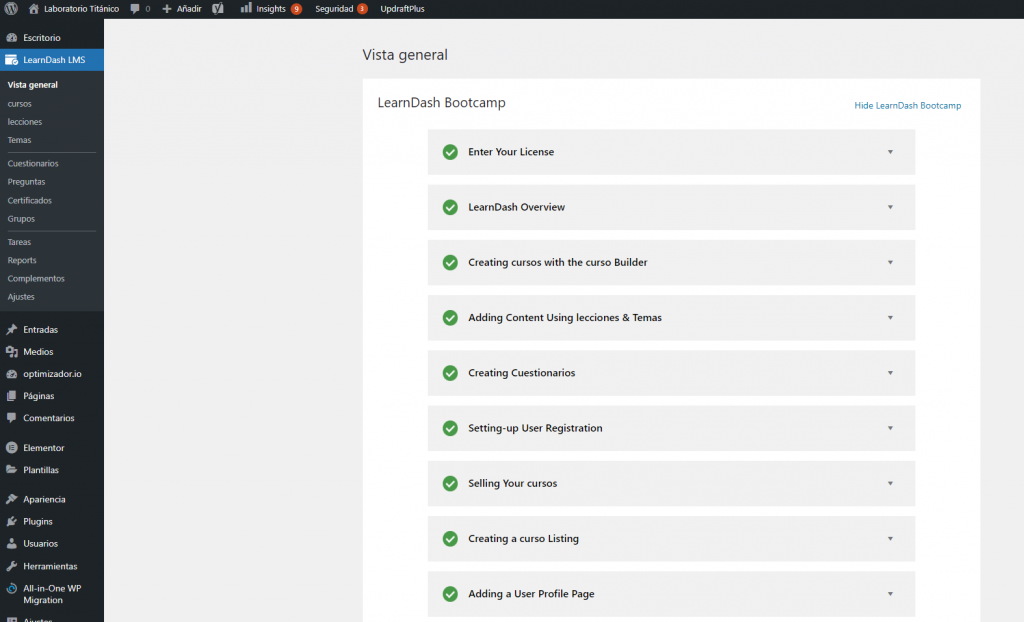Open the comments bubble icon in admin bar
This screenshot has width=1024, height=622.
(135, 8)
